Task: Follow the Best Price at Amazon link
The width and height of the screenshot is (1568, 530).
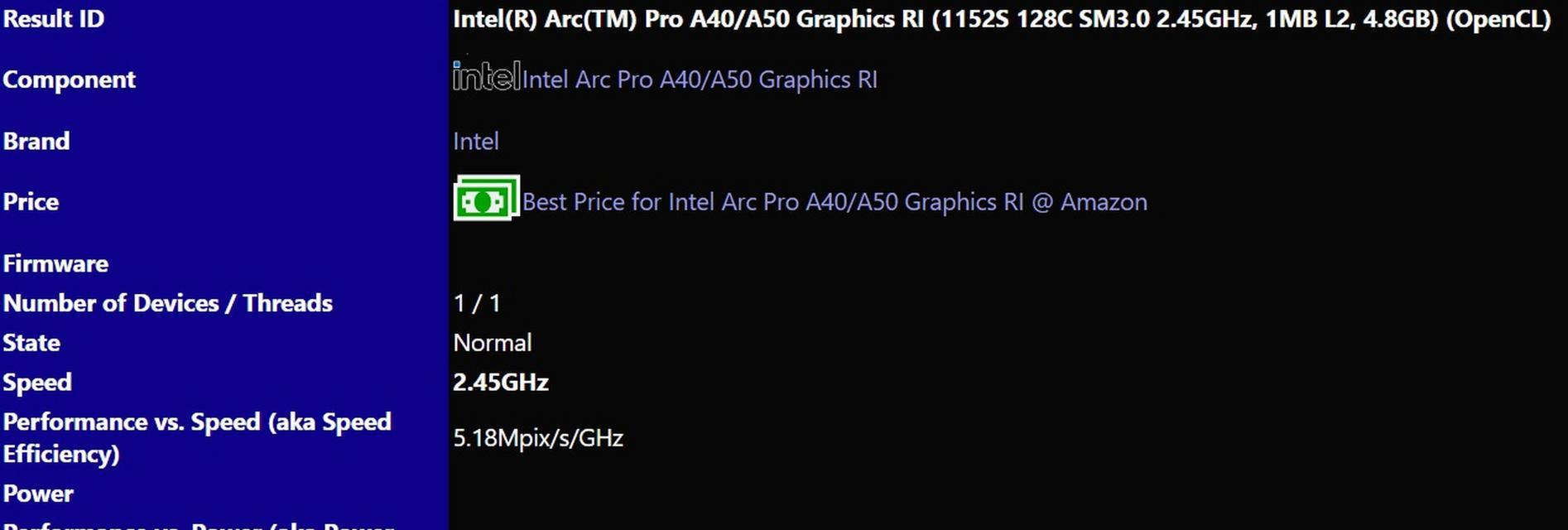Action: [835, 202]
